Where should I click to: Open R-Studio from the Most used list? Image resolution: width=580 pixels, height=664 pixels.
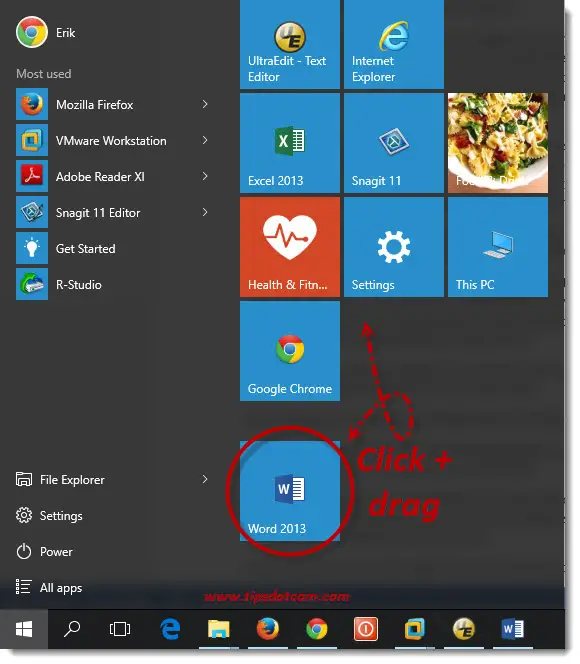(x=114, y=284)
